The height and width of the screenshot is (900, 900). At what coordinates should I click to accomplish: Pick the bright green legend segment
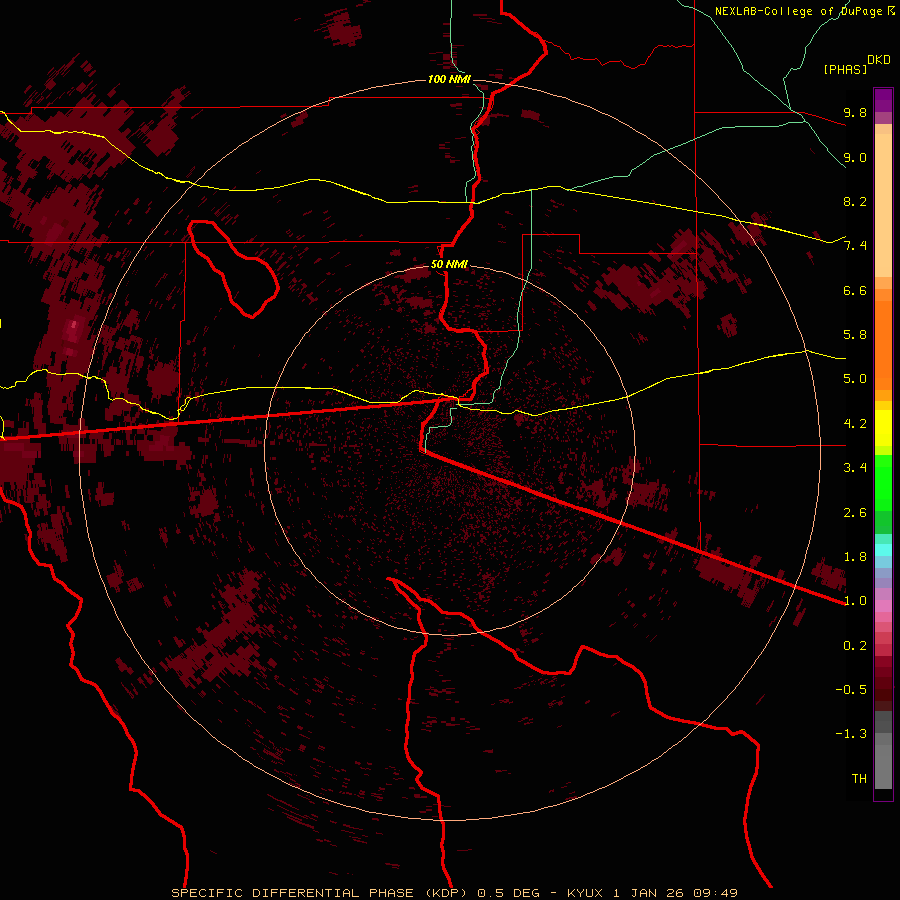883,484
